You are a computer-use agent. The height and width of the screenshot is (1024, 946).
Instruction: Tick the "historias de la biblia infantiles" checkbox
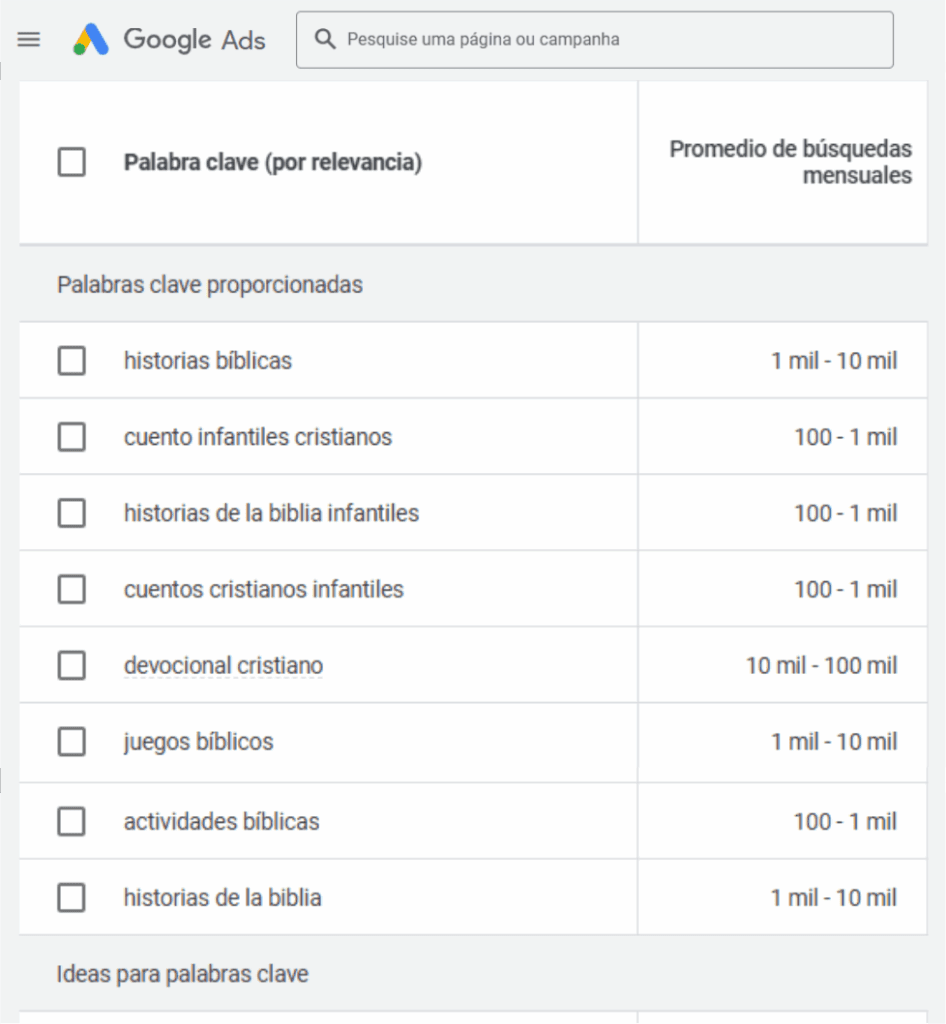[72, 513]
